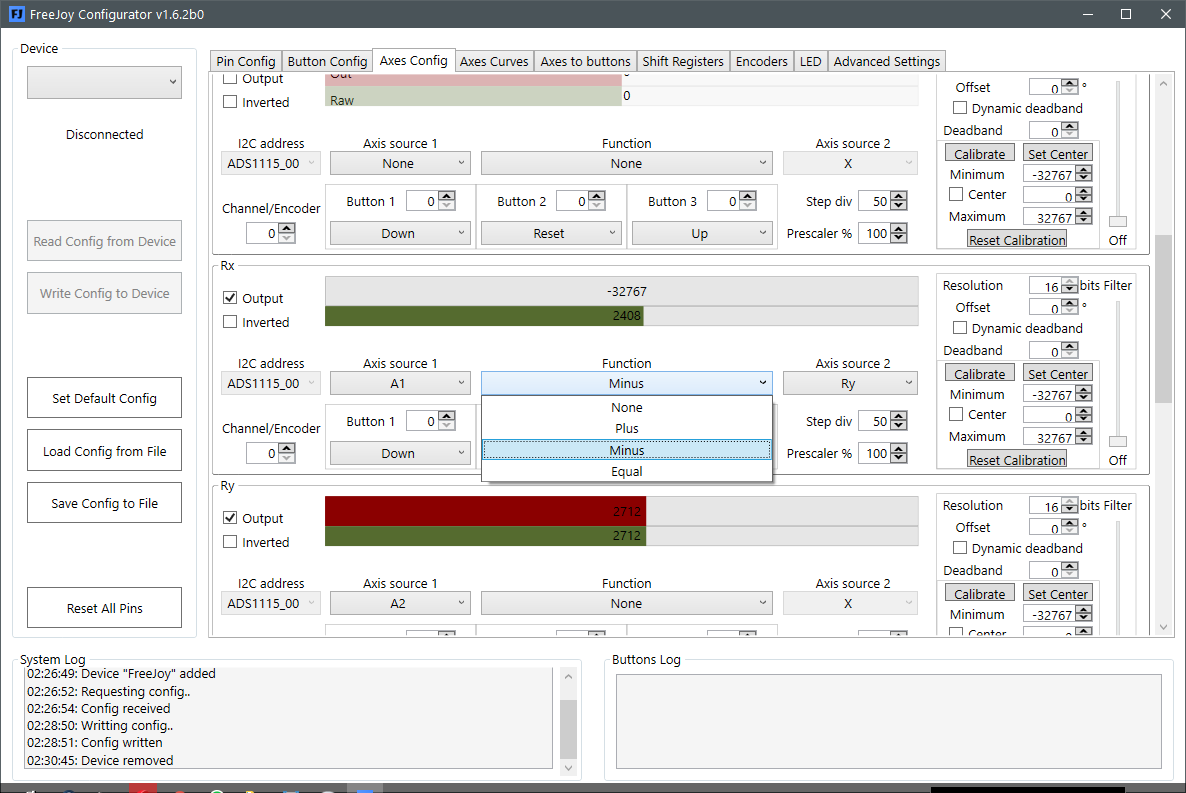The height and width of the screenshot is (793, 1186).
Task: Enable the Rx axis Center checkbox
Action: coord(956,414)
